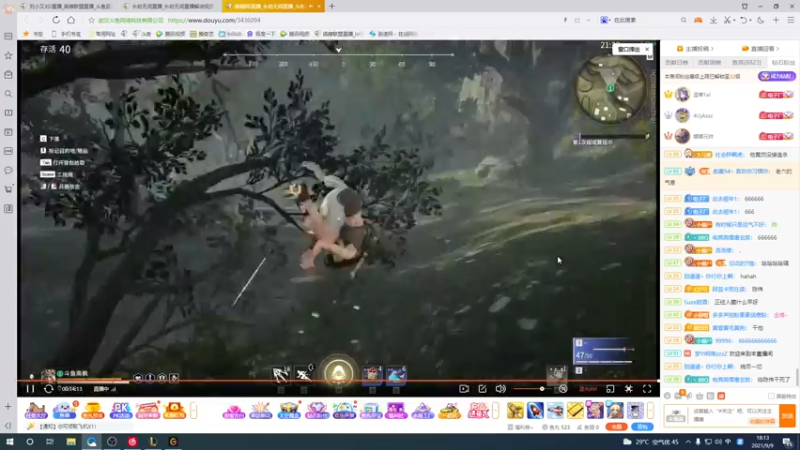
Task: Open Task View on taskbar
Action: tap(50, 441)
